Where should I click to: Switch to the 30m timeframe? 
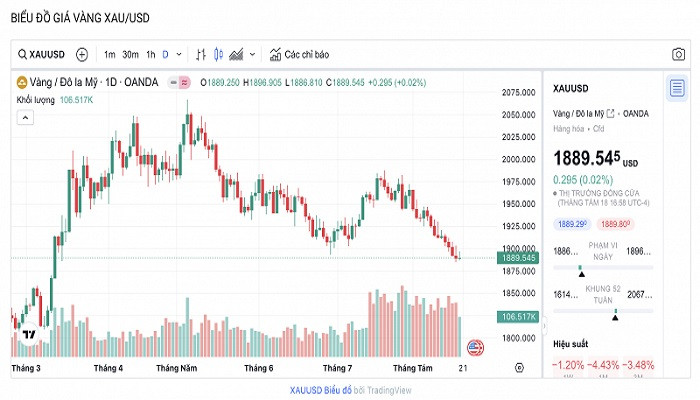coord(130,54)
